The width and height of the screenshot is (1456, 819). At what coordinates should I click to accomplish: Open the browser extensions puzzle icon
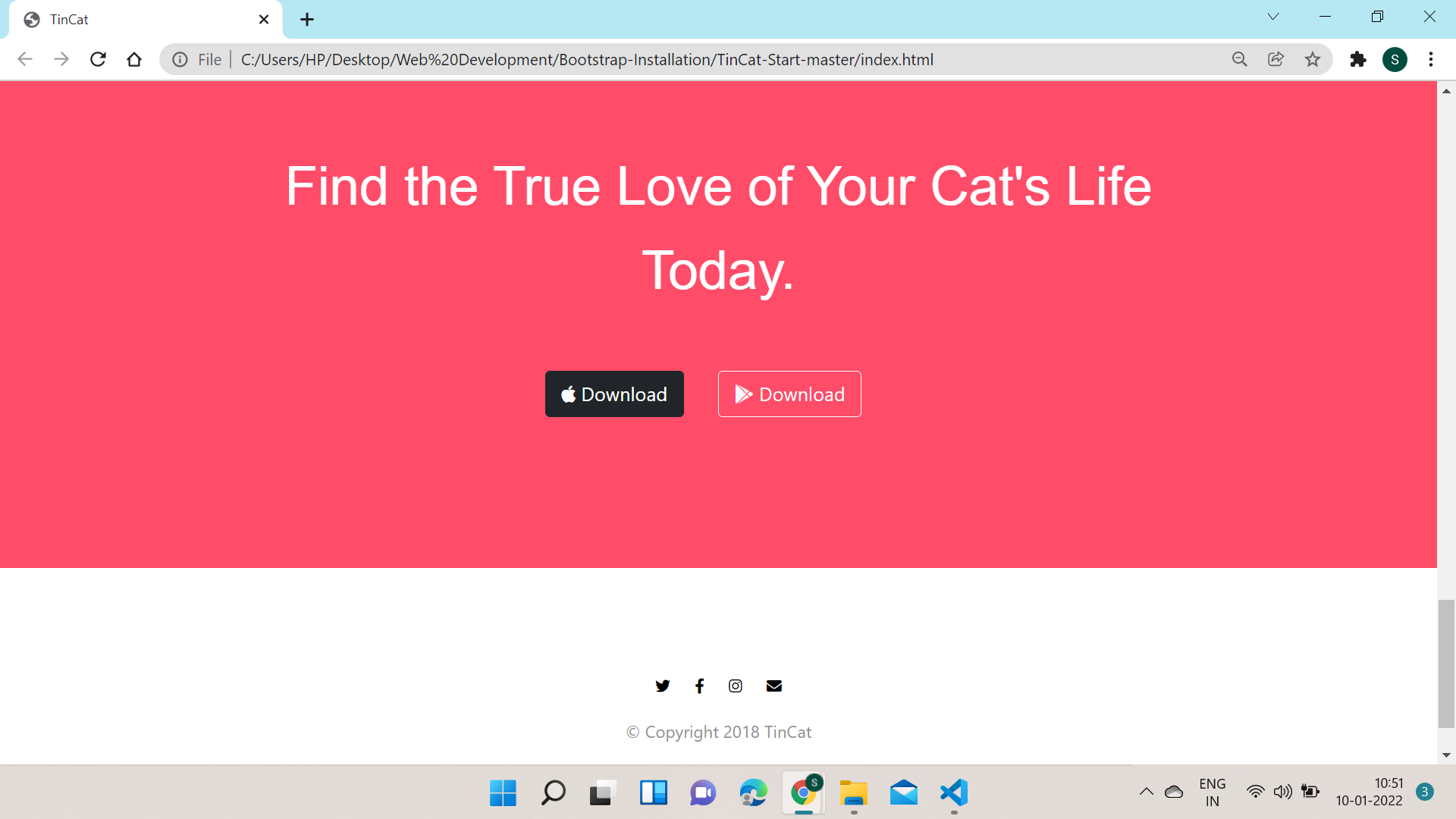1358,59
